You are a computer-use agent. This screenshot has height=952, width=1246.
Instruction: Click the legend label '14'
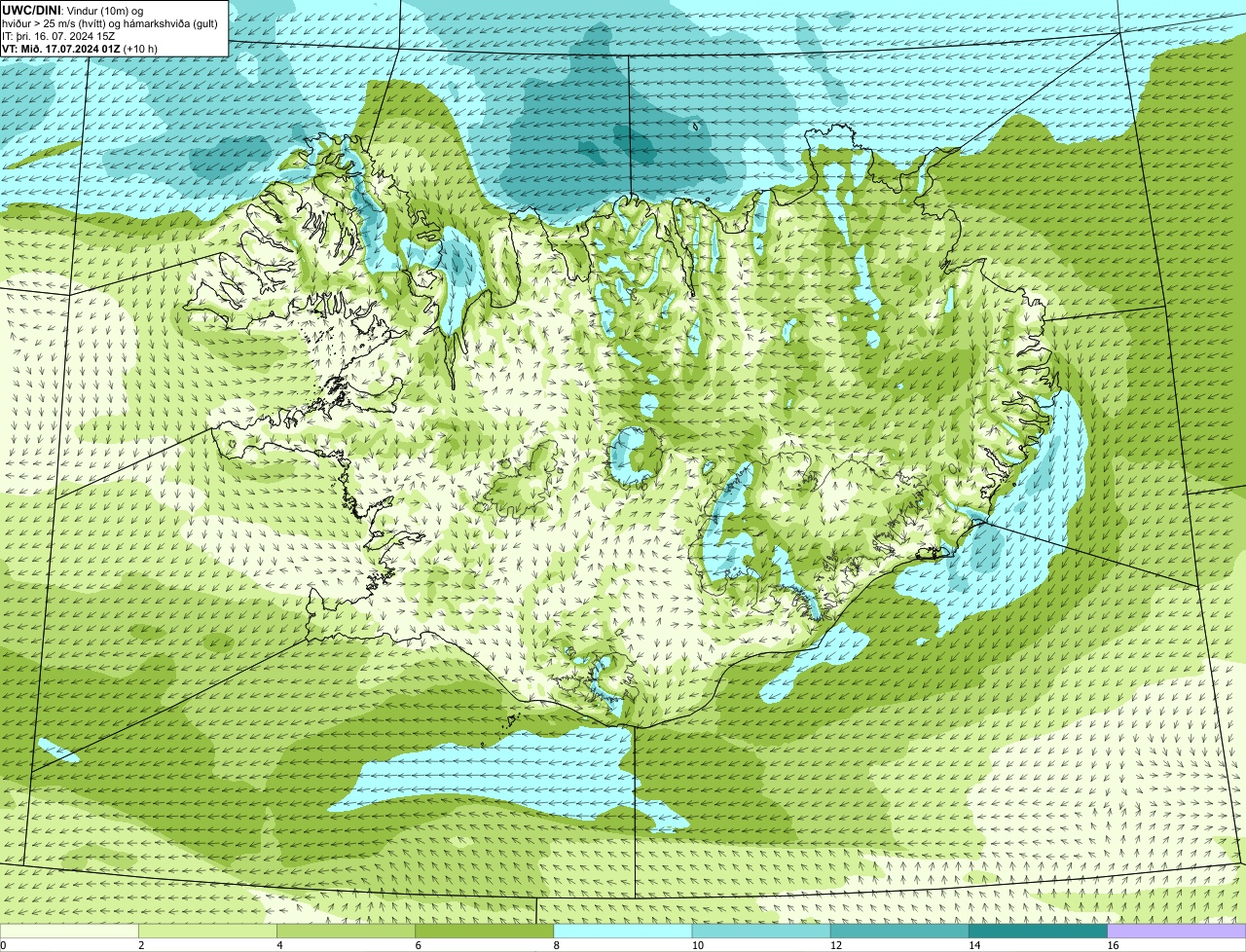(973, 945)
